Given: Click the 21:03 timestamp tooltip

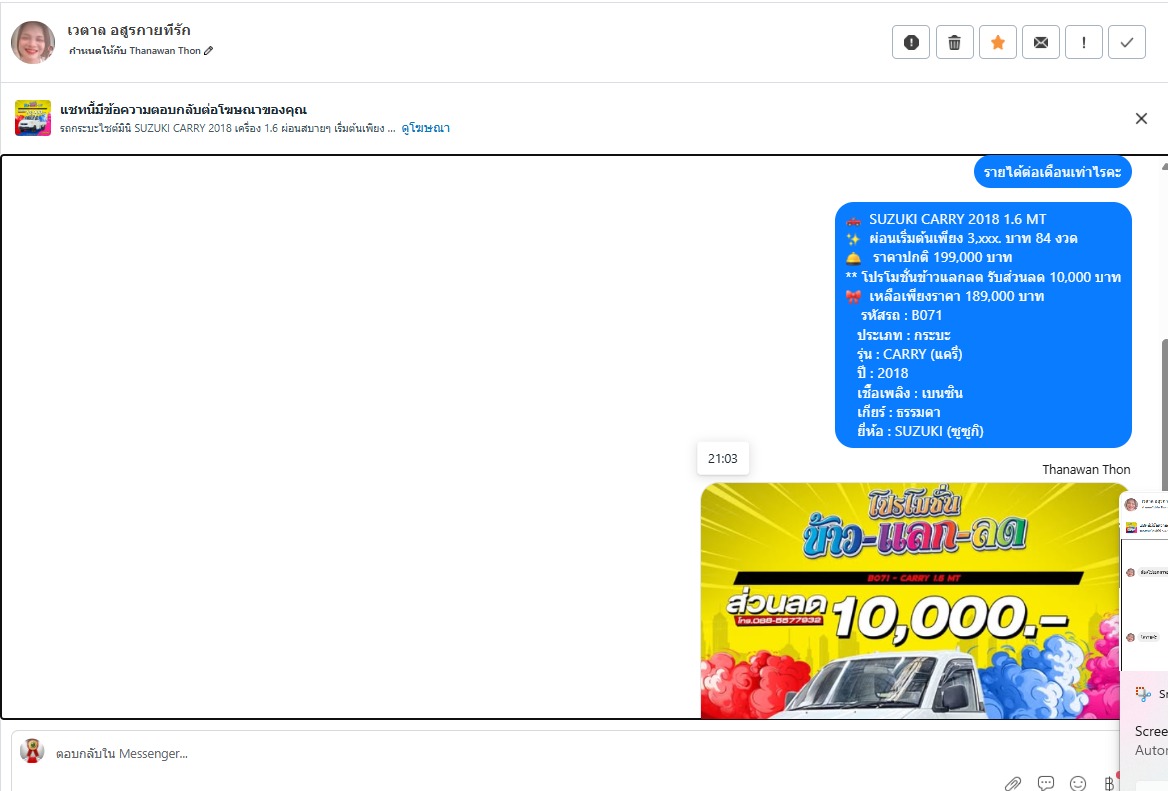Looking at the screenshot, I should pyautogui.click(x=723, y=459).
